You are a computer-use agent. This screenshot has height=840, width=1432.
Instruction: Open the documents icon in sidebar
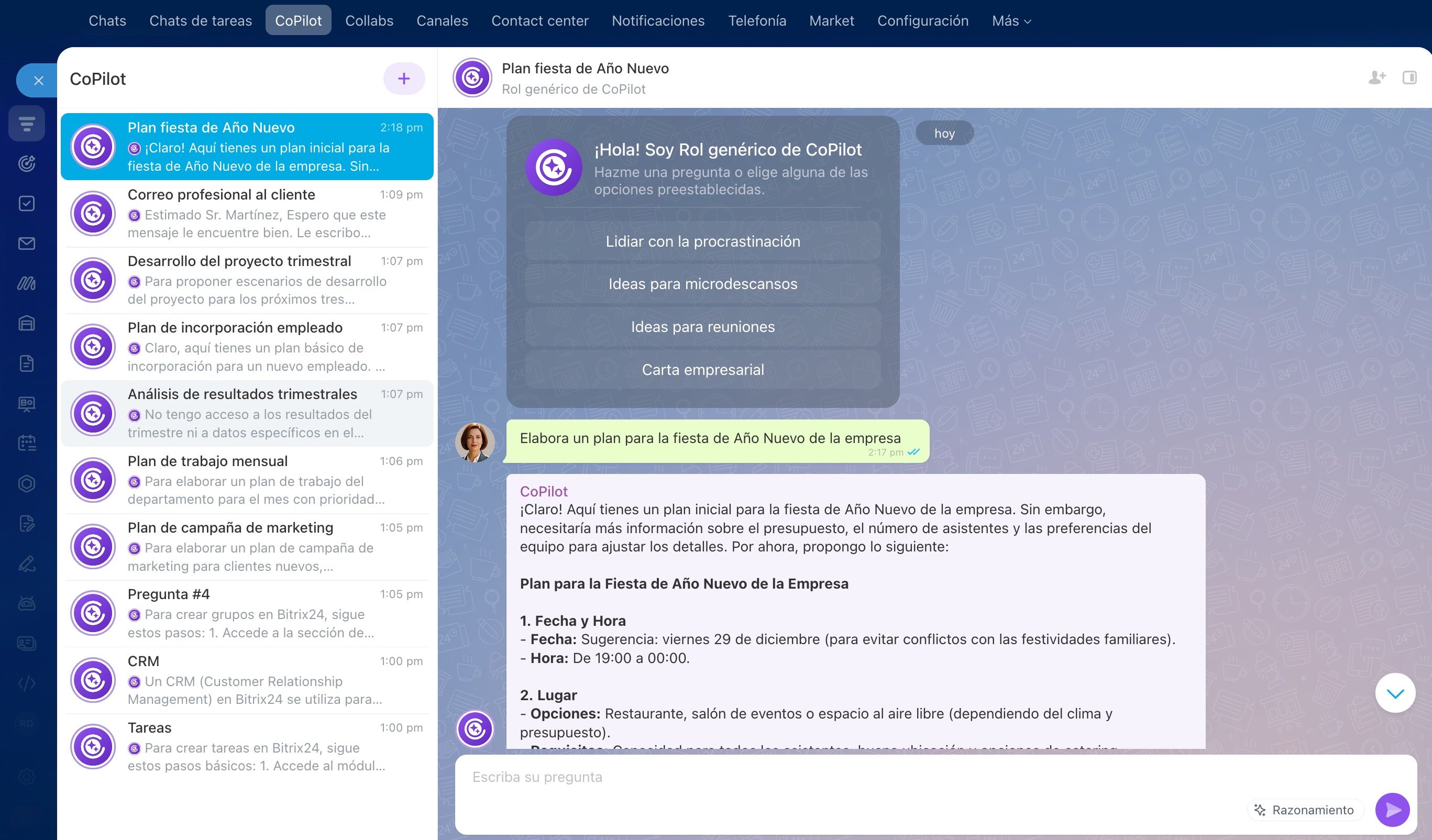coord(27,363)
